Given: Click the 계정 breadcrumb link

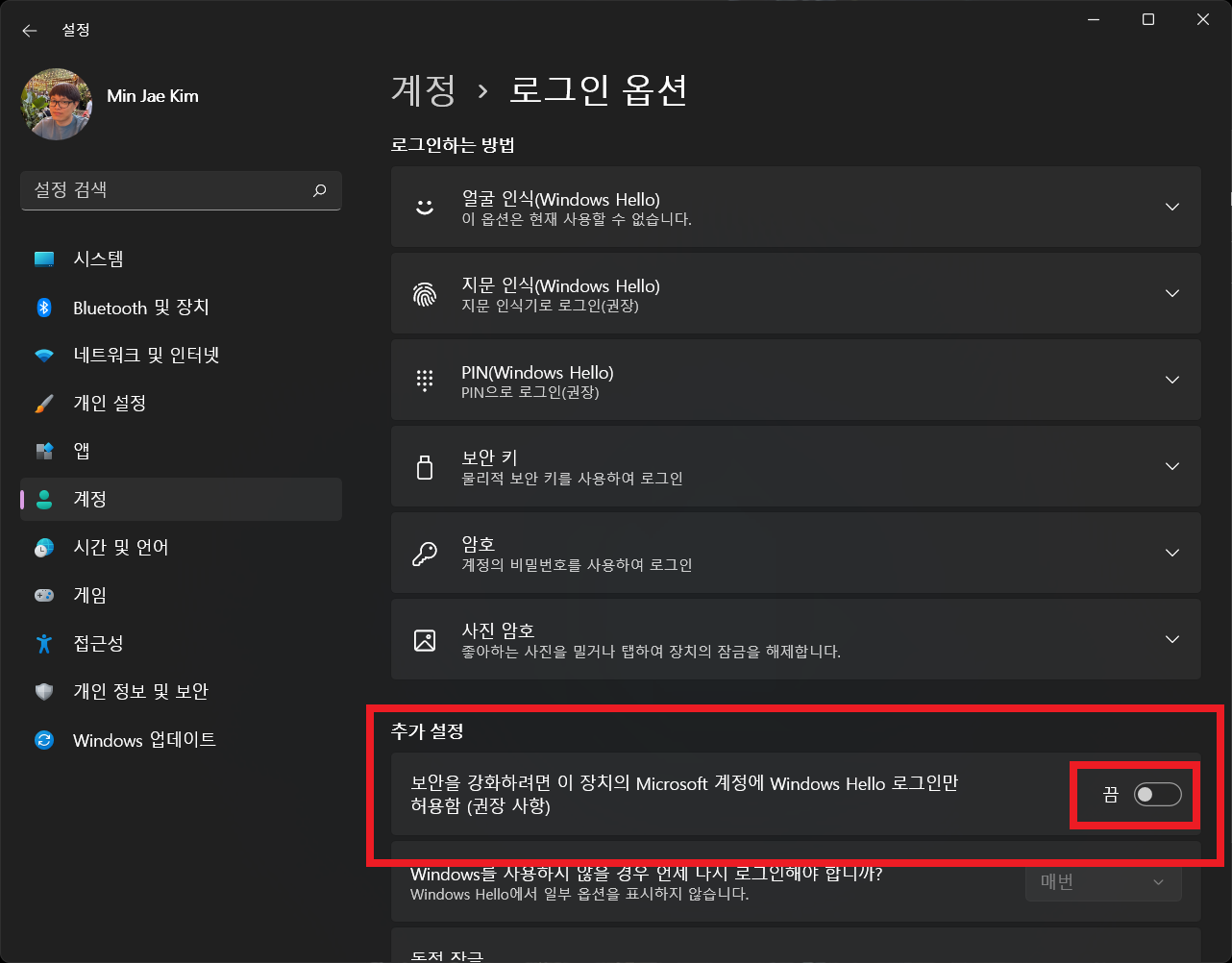Looking at the screenshot, I should pos(424,90).
